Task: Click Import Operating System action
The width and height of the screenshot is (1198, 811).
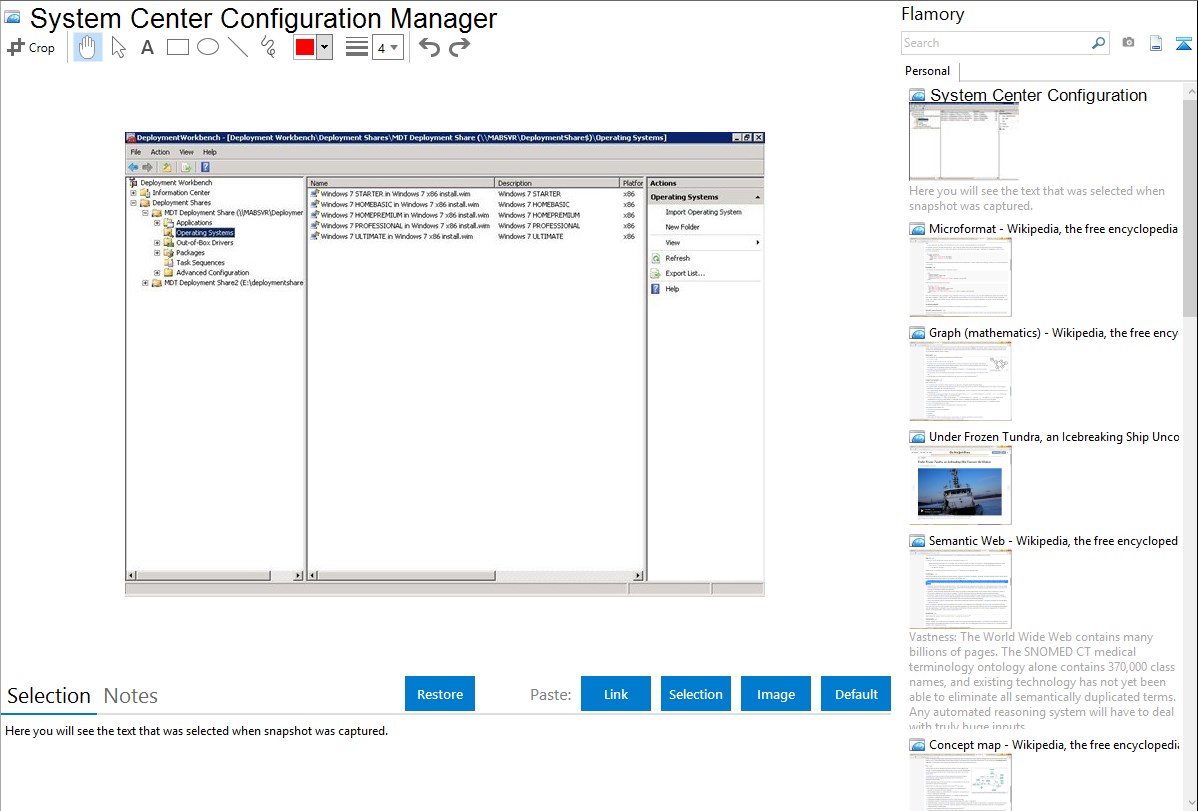Action: point(703,212)
